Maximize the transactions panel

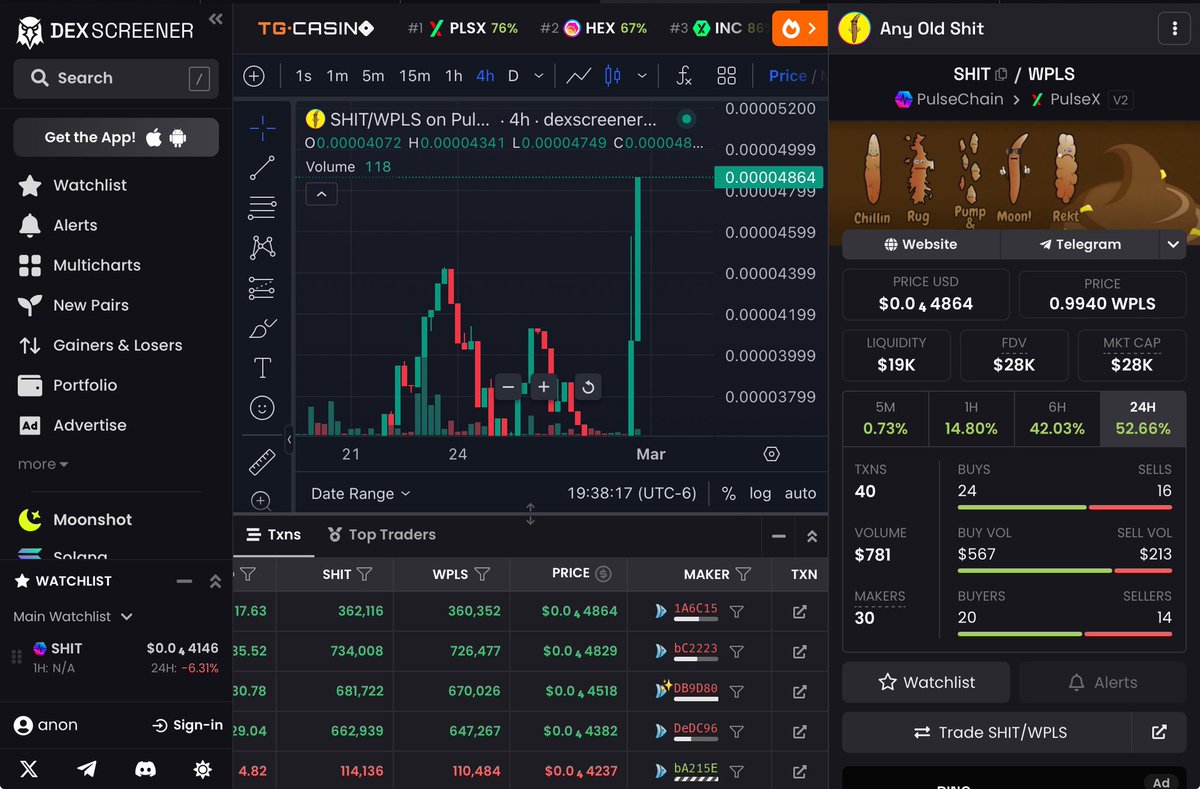point(812,536)
